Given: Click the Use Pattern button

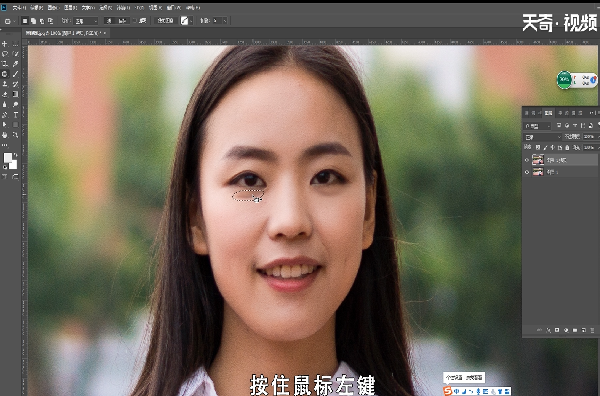Looking at the screenshot, I should (165, 21).
